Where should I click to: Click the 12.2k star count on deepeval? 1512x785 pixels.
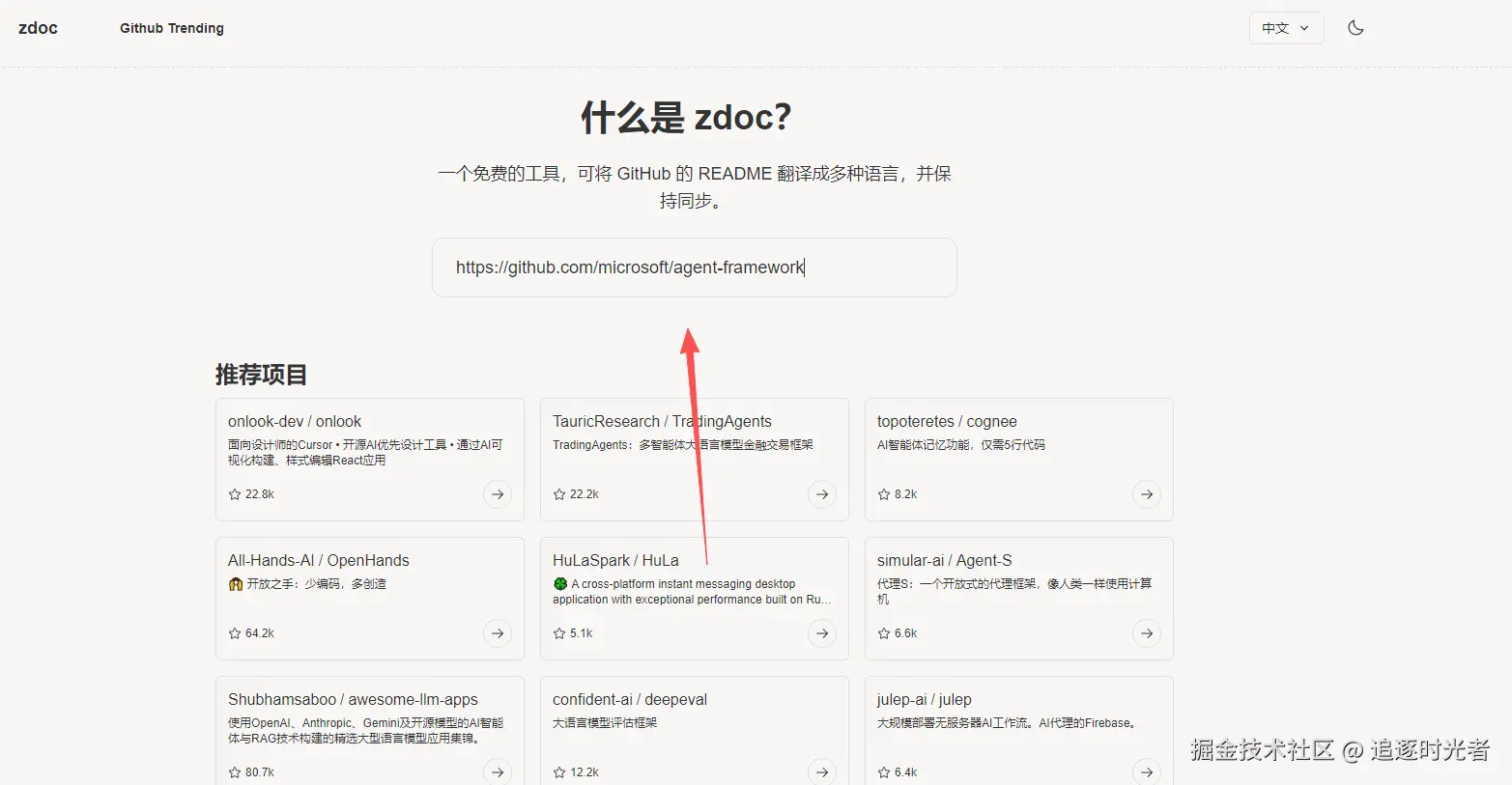point(585,772)
